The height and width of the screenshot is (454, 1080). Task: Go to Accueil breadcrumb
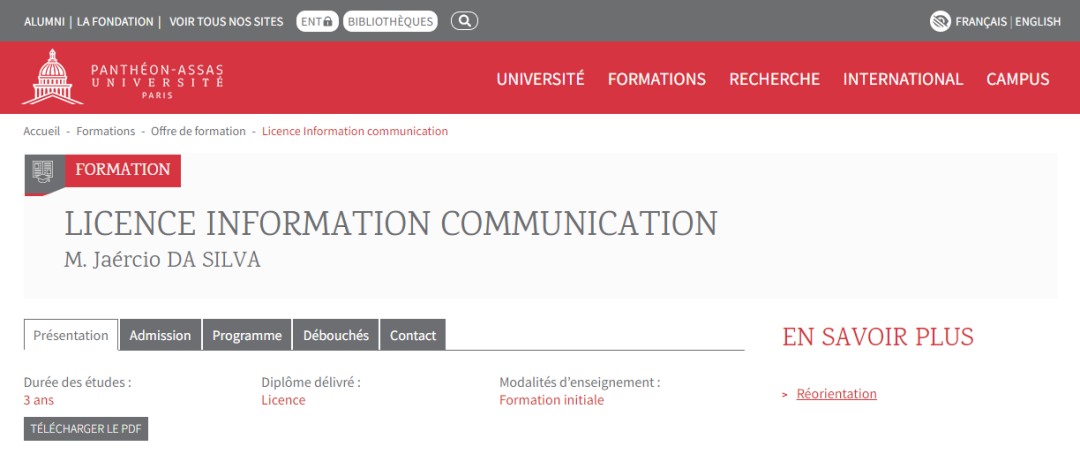tap(42, 131)
